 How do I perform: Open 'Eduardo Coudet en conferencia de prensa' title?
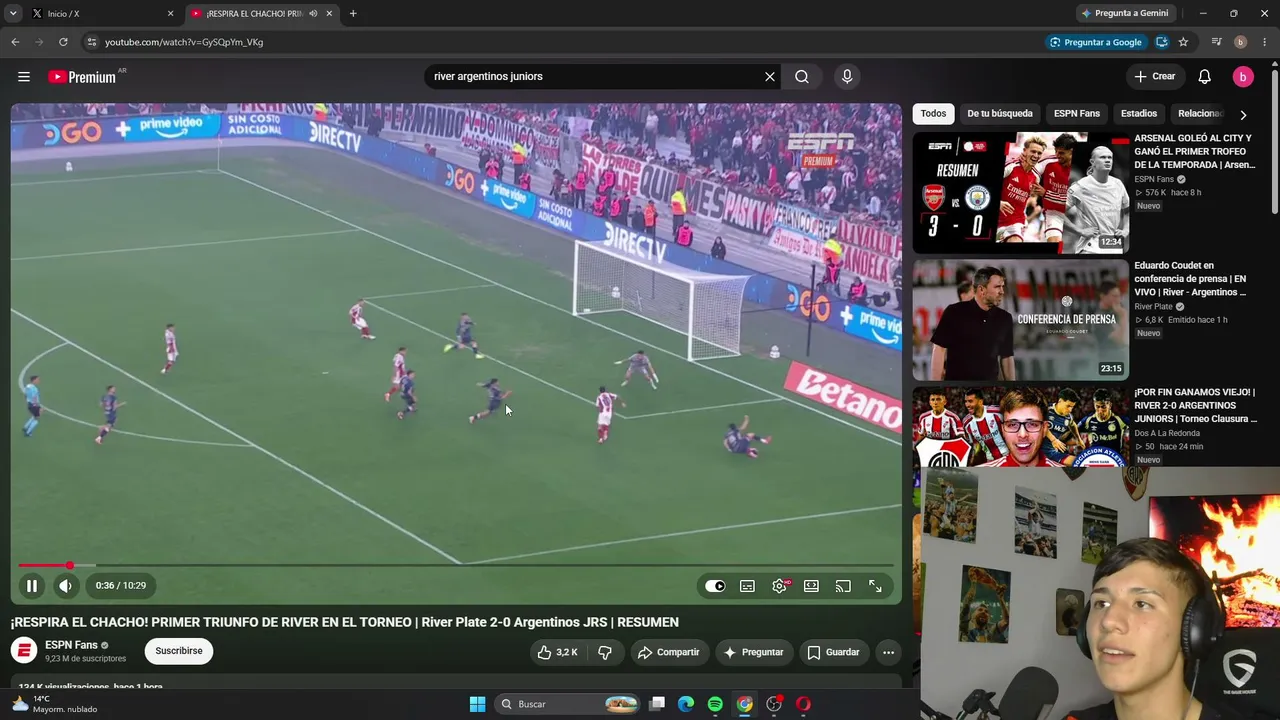(x=1191, y=279)
